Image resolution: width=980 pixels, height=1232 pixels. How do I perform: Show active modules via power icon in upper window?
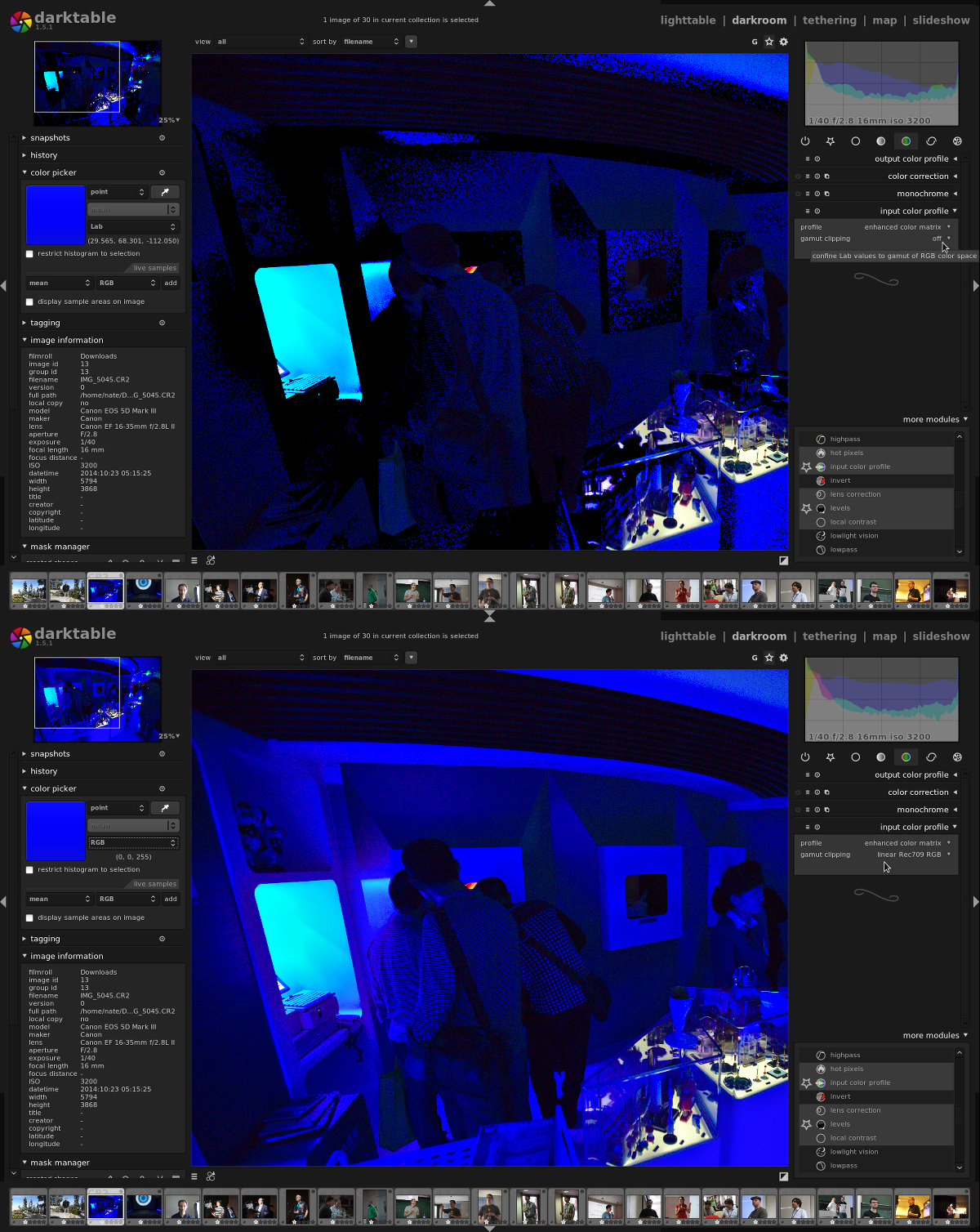(805, 141)
